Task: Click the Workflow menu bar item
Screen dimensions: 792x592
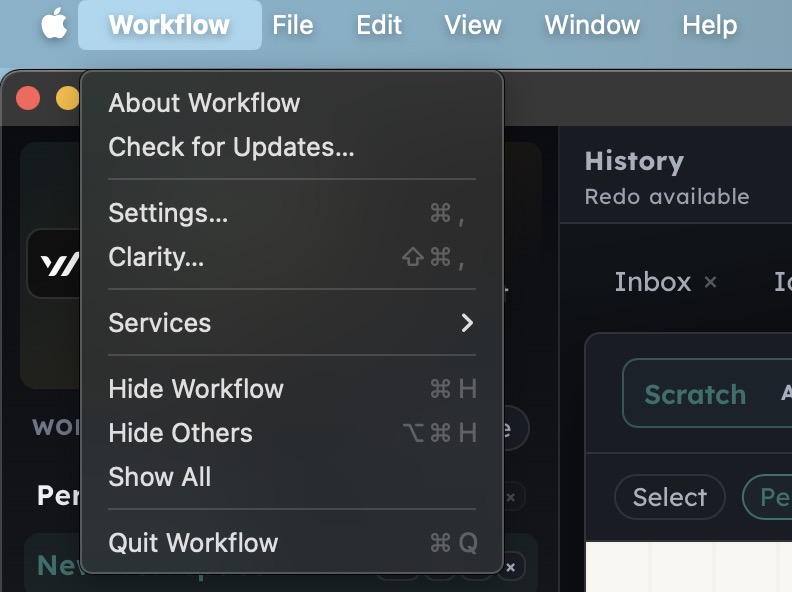Action: point(169,25)
